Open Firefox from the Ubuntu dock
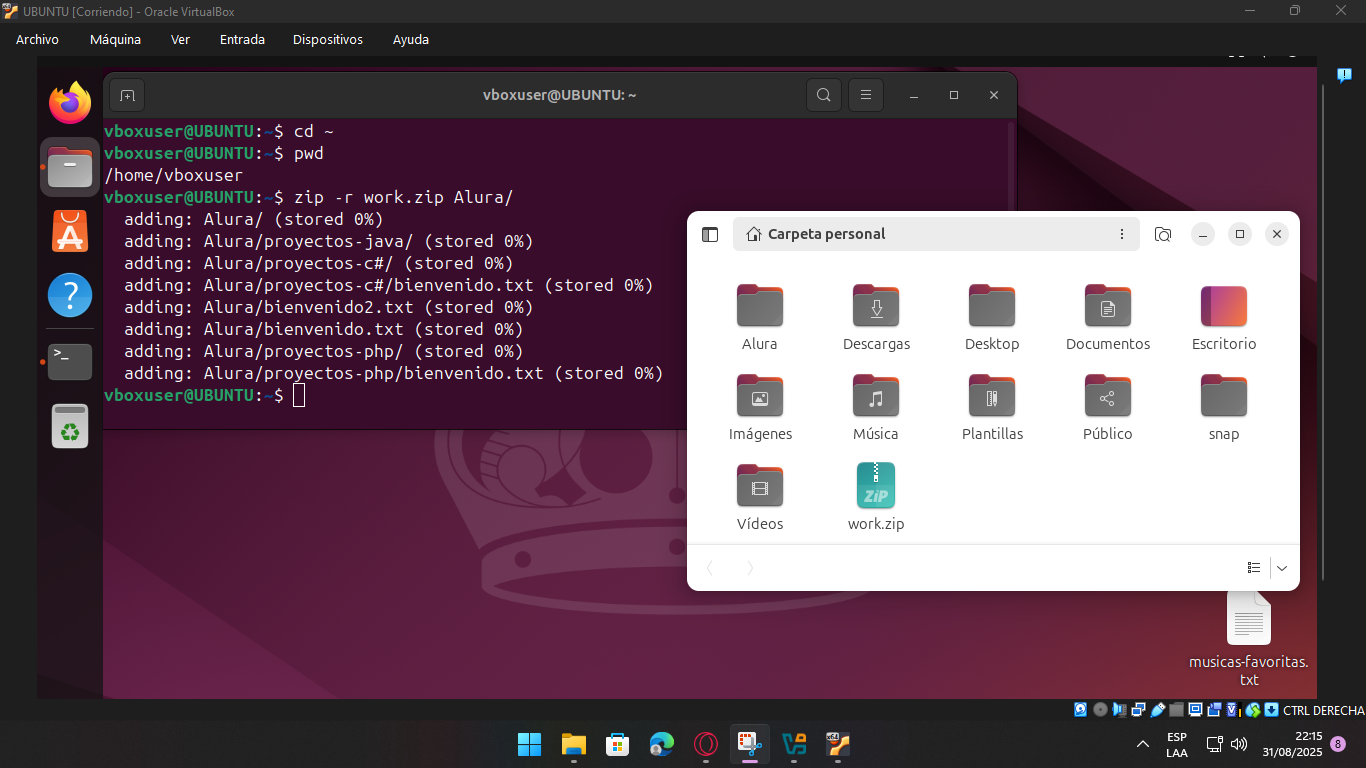The height and width of the screenshot is (768, 1366). click(69, 103)
